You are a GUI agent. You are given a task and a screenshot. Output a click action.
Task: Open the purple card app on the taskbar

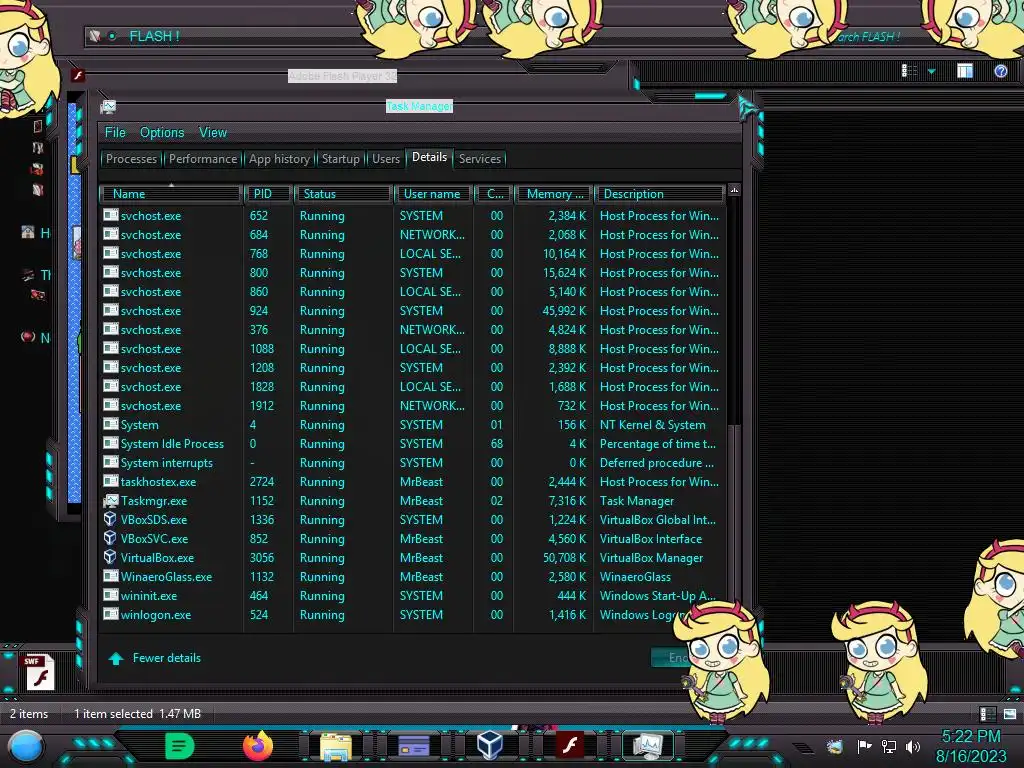(x=413, y=746)
